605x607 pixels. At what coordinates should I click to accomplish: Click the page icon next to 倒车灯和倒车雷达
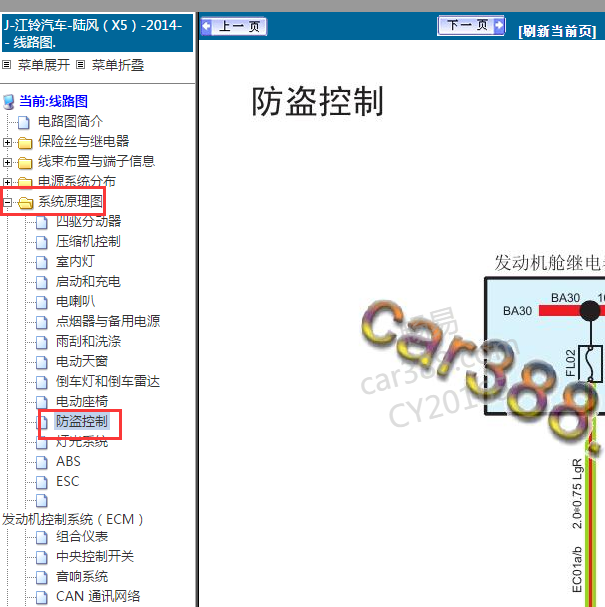click(x=42, y=382)
